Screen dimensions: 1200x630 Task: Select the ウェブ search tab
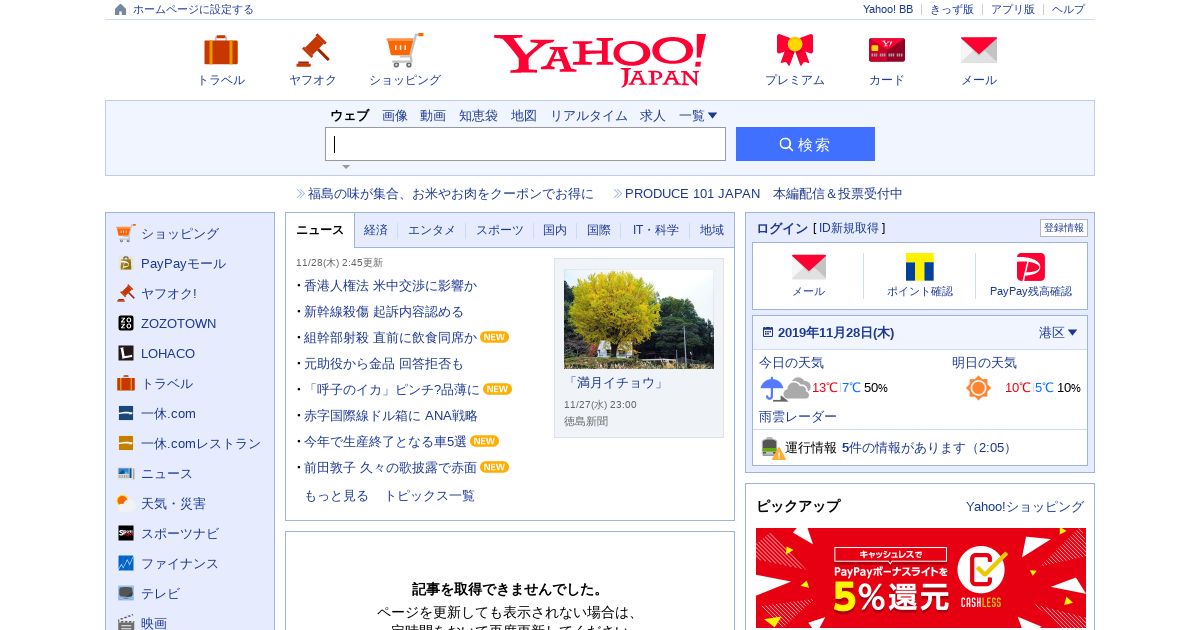(x=349, y=116)
